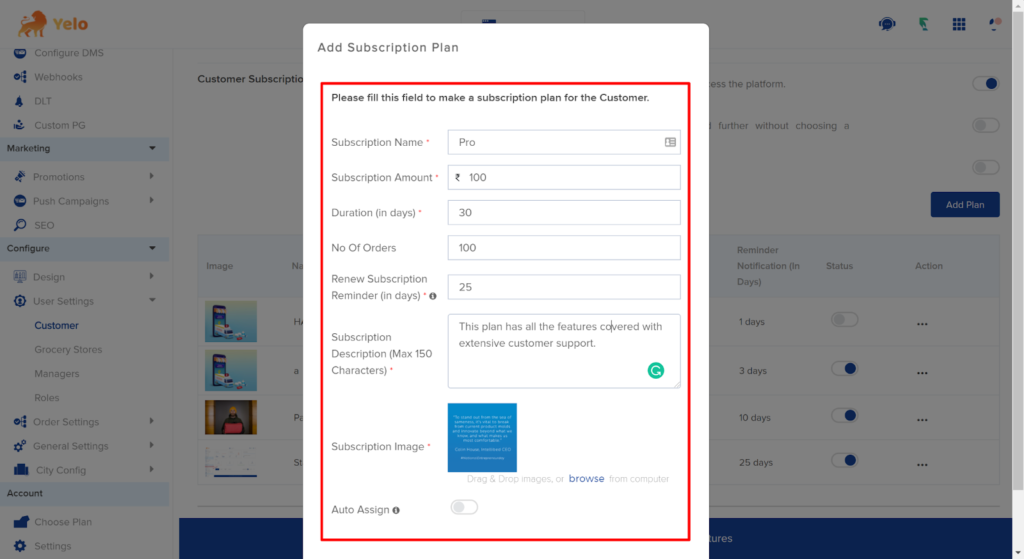Click the No Of Orders field
Screen dimensions: 1024x559
pos(564,248)
